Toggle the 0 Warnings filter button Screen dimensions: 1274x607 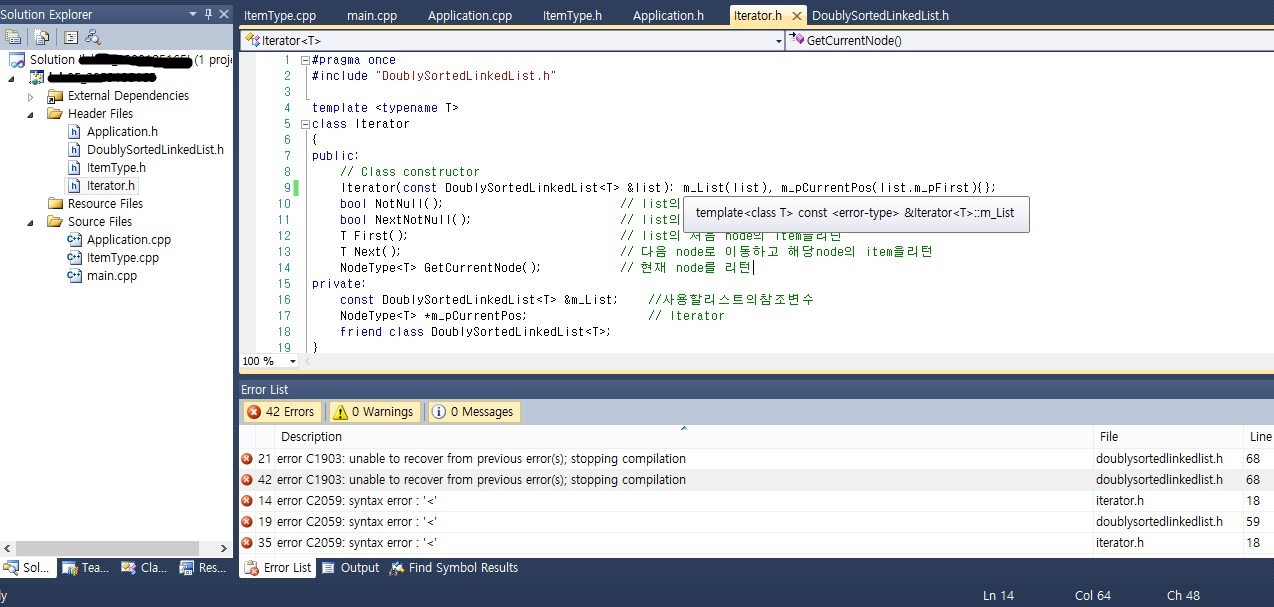point(373,412)
